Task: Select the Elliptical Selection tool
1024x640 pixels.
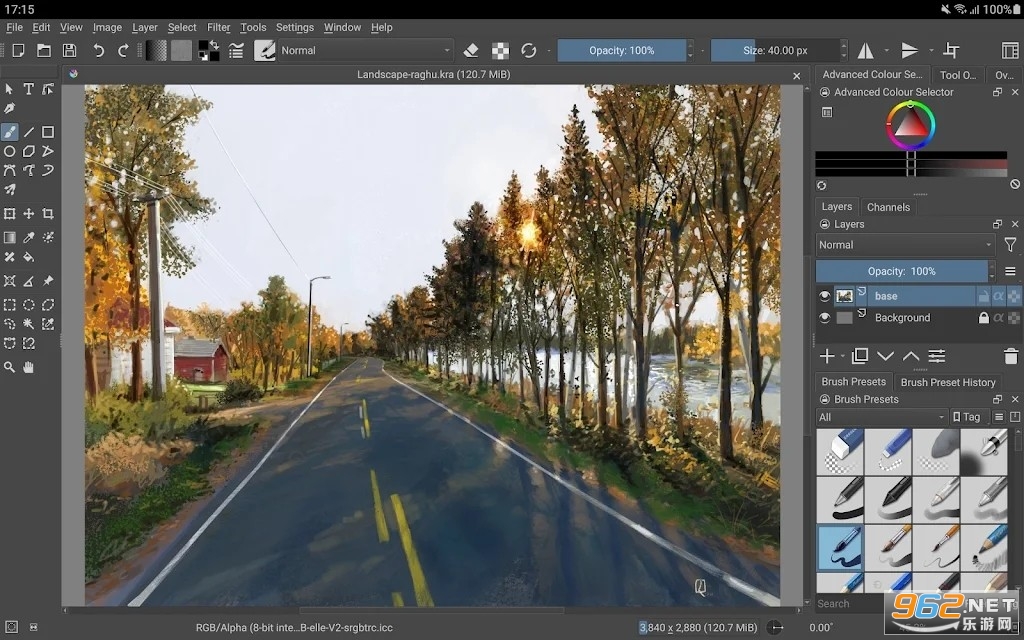Action: coord(29,304)
